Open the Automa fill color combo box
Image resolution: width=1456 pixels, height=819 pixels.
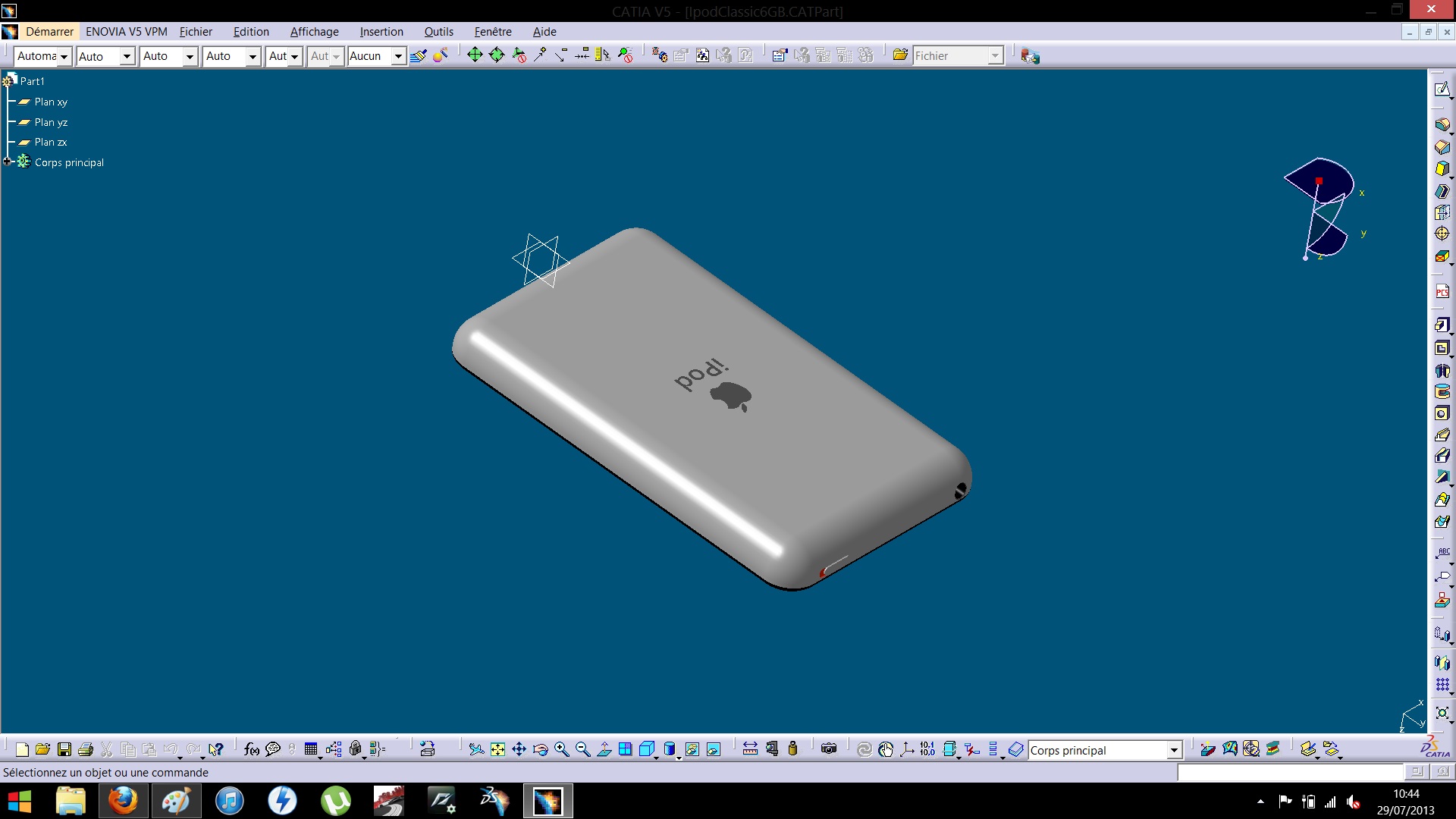[x=64, y=56]
